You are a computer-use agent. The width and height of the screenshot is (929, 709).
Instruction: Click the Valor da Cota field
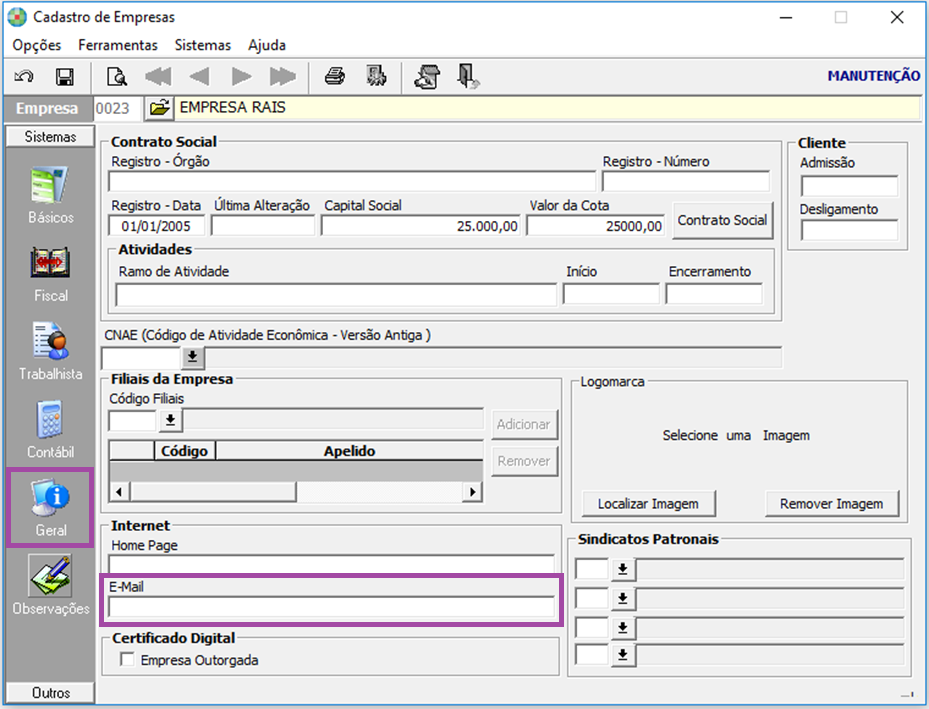[x=595, y=226]
